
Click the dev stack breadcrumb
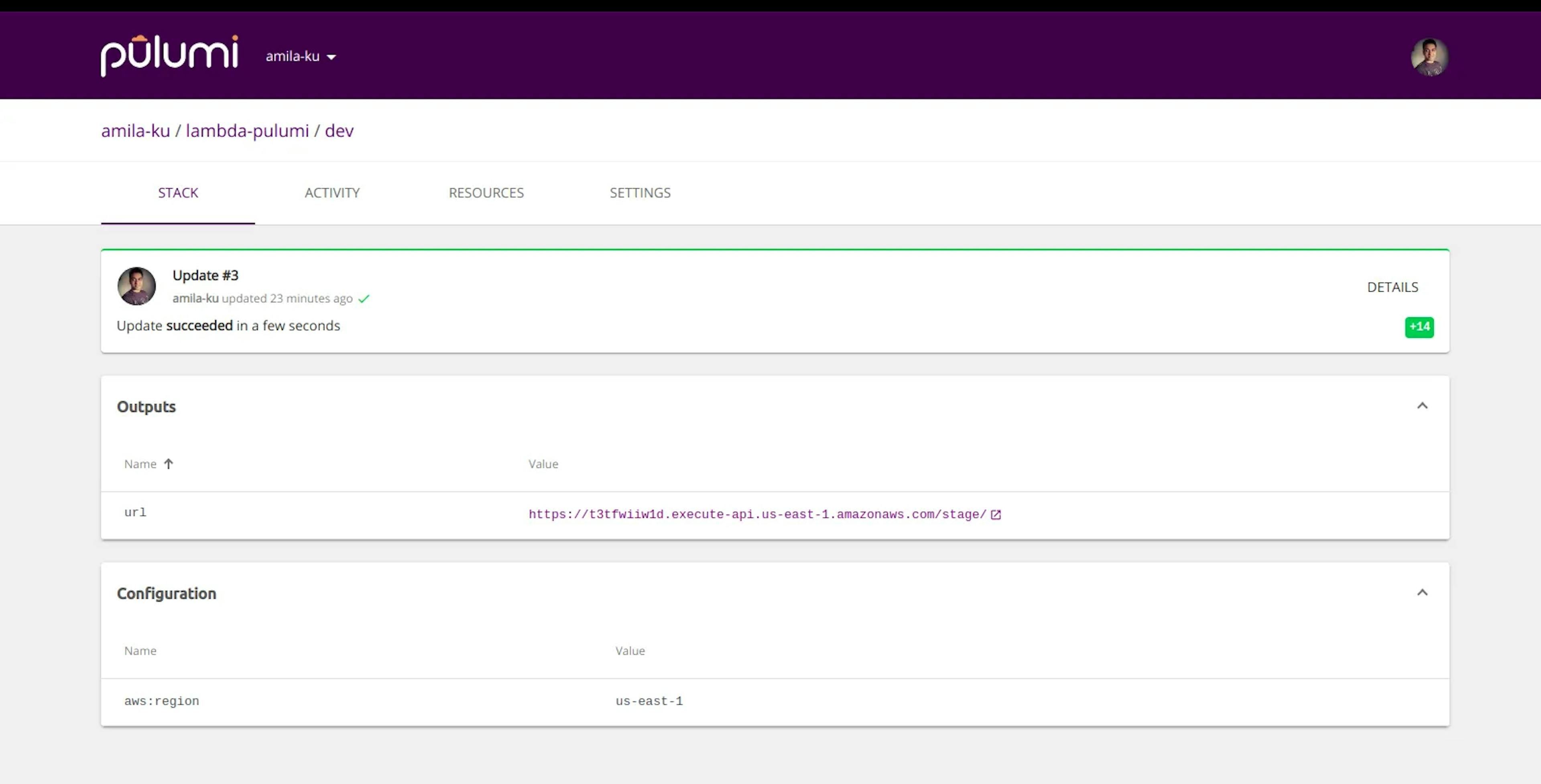(x=339, y=130)
